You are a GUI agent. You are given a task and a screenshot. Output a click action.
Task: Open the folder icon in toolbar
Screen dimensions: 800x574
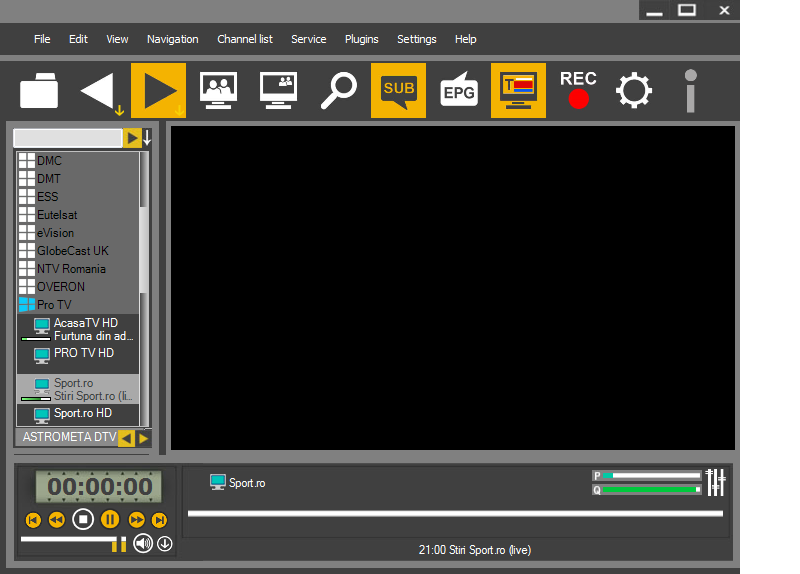[39, 91]
